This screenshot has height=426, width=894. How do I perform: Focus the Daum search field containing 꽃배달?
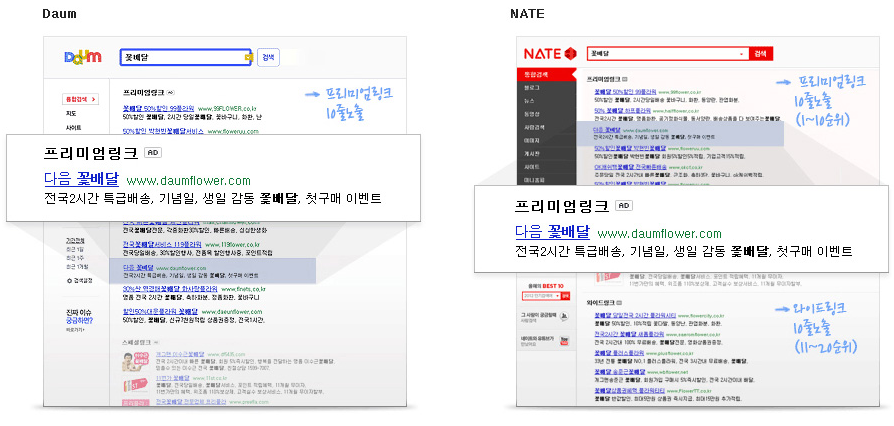[185, 57]
